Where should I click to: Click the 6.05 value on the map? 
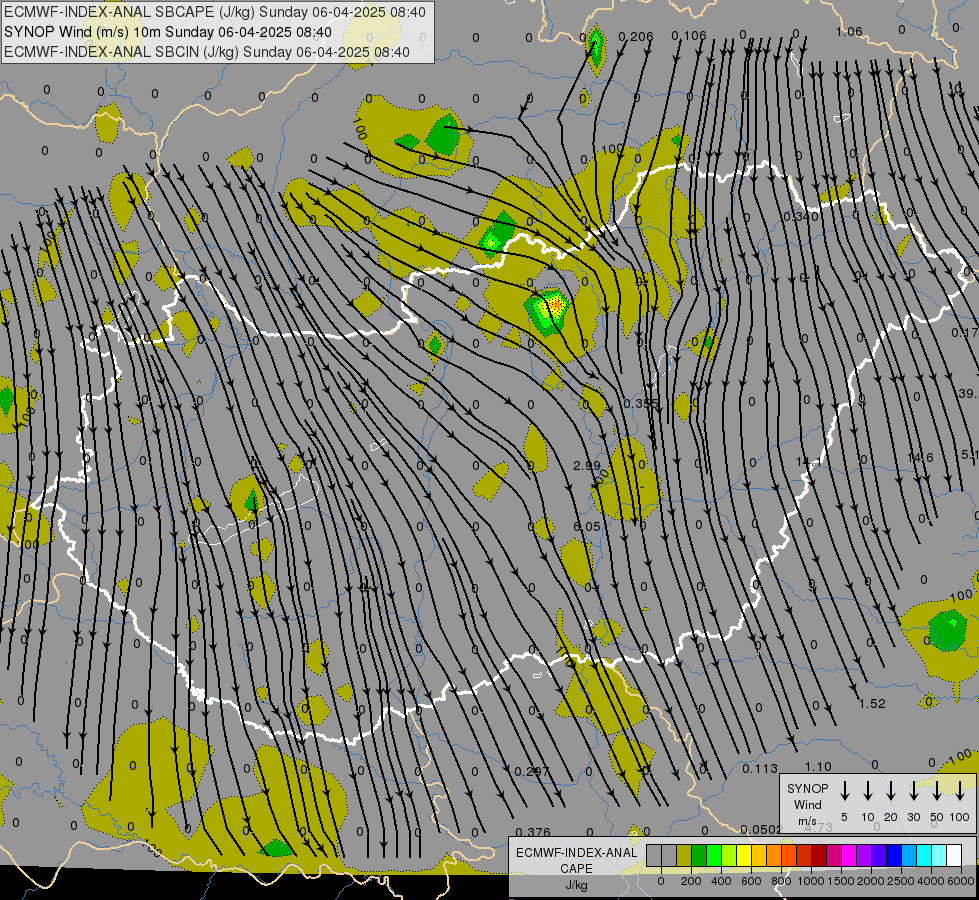587,527
